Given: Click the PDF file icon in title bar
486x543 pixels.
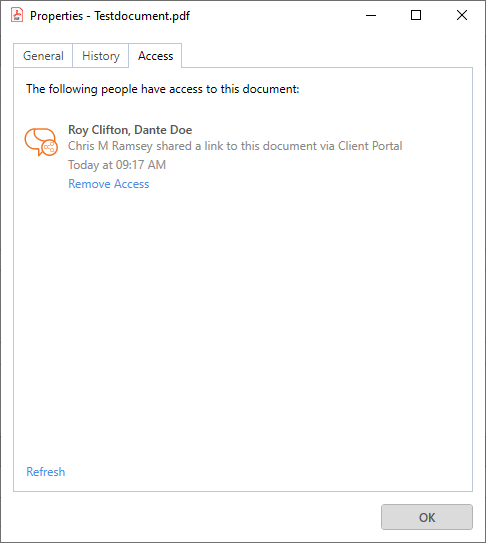Looking at the screenshot, I should point(17,15).
